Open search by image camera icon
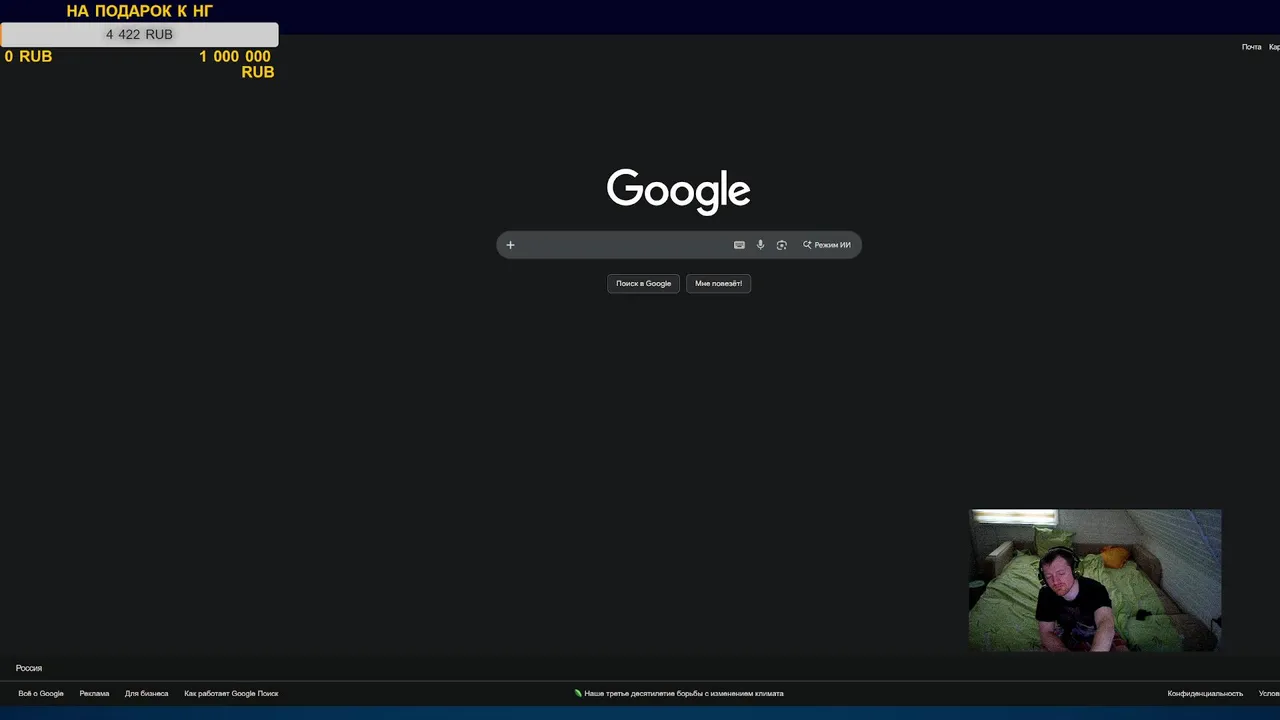The image size is (1280, 720). point(782,245)
